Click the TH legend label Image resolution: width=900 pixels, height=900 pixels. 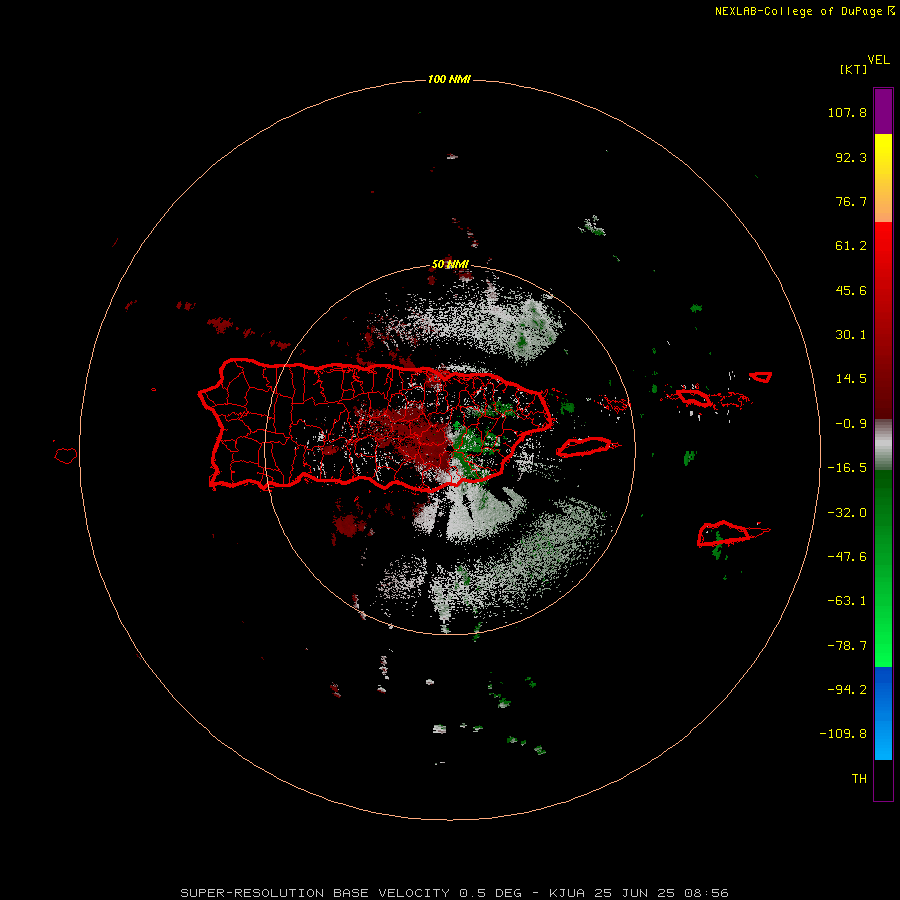coord(859,779)
